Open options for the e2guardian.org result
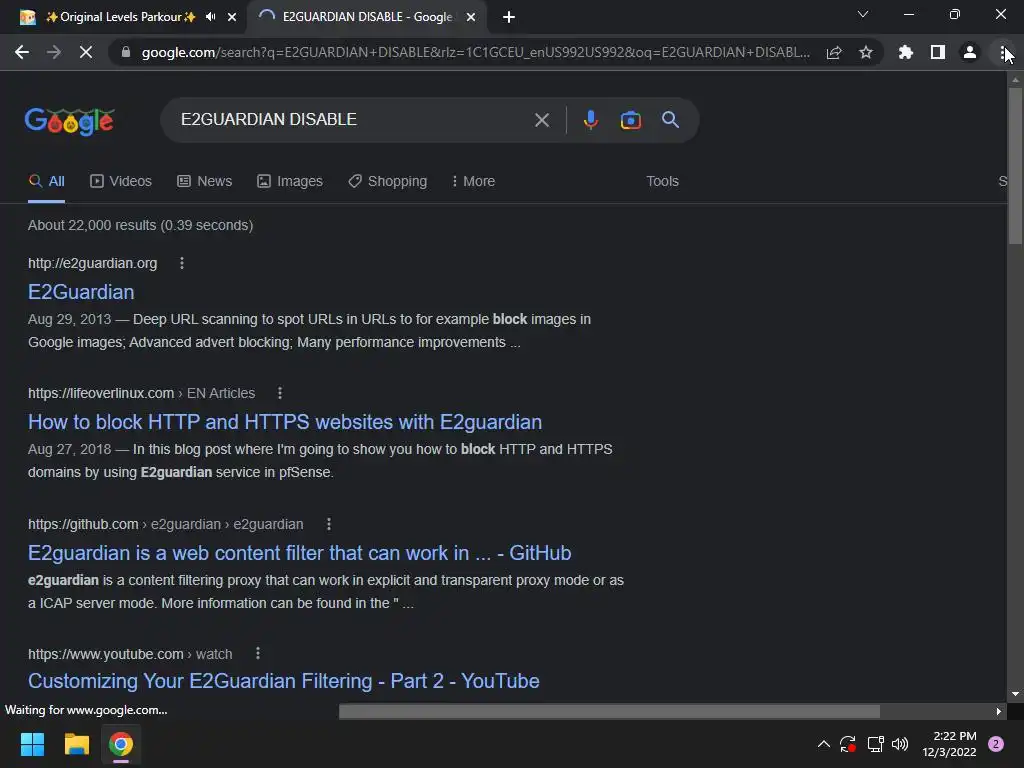The width and height of the screenshot is (1024, 768). click(x=182, y=263)
